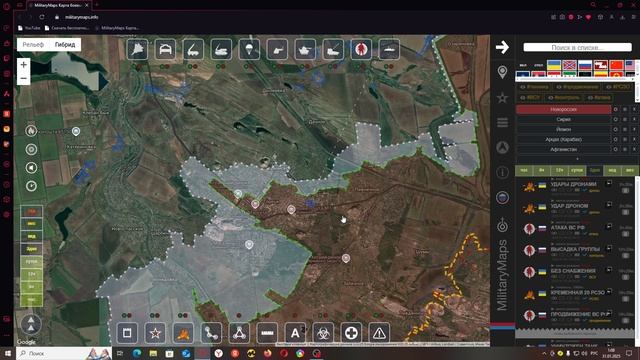Click the warning triangle marker icon

379,333
